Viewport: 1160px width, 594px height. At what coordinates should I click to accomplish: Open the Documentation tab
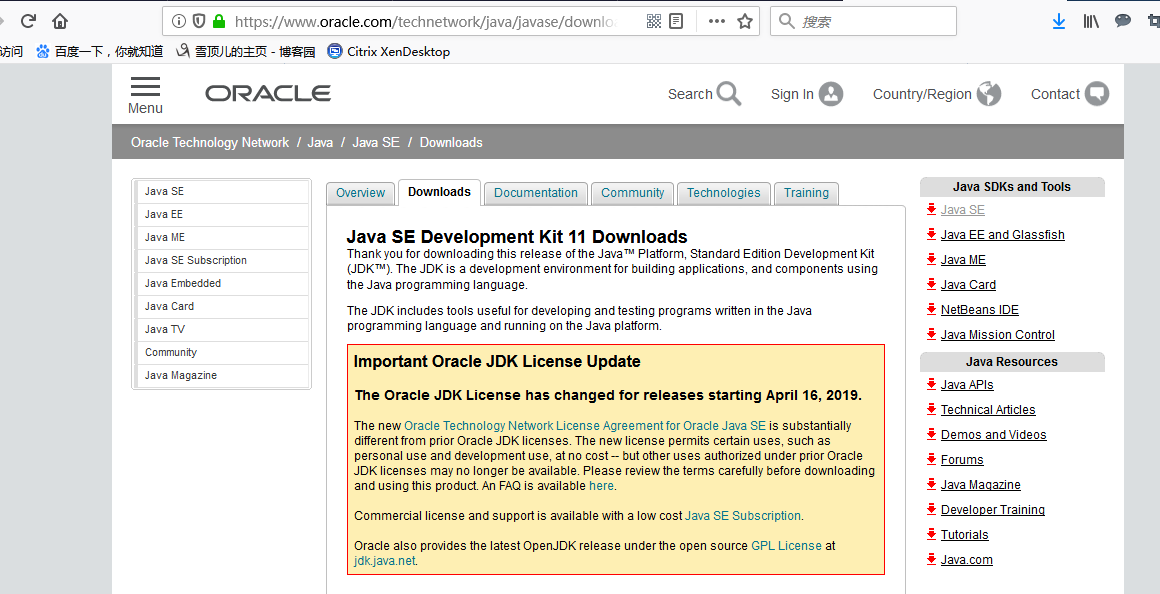coord(536,193)
